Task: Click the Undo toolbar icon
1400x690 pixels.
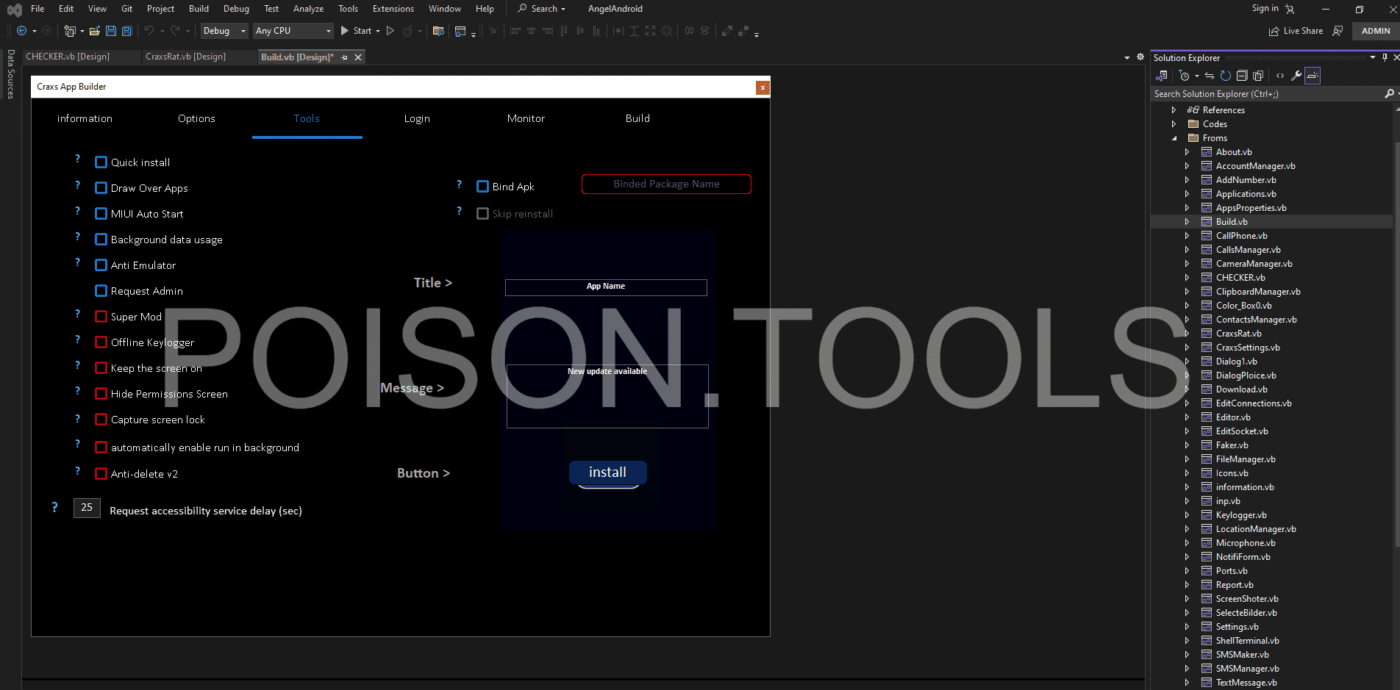Action: [x=149, y=31]
